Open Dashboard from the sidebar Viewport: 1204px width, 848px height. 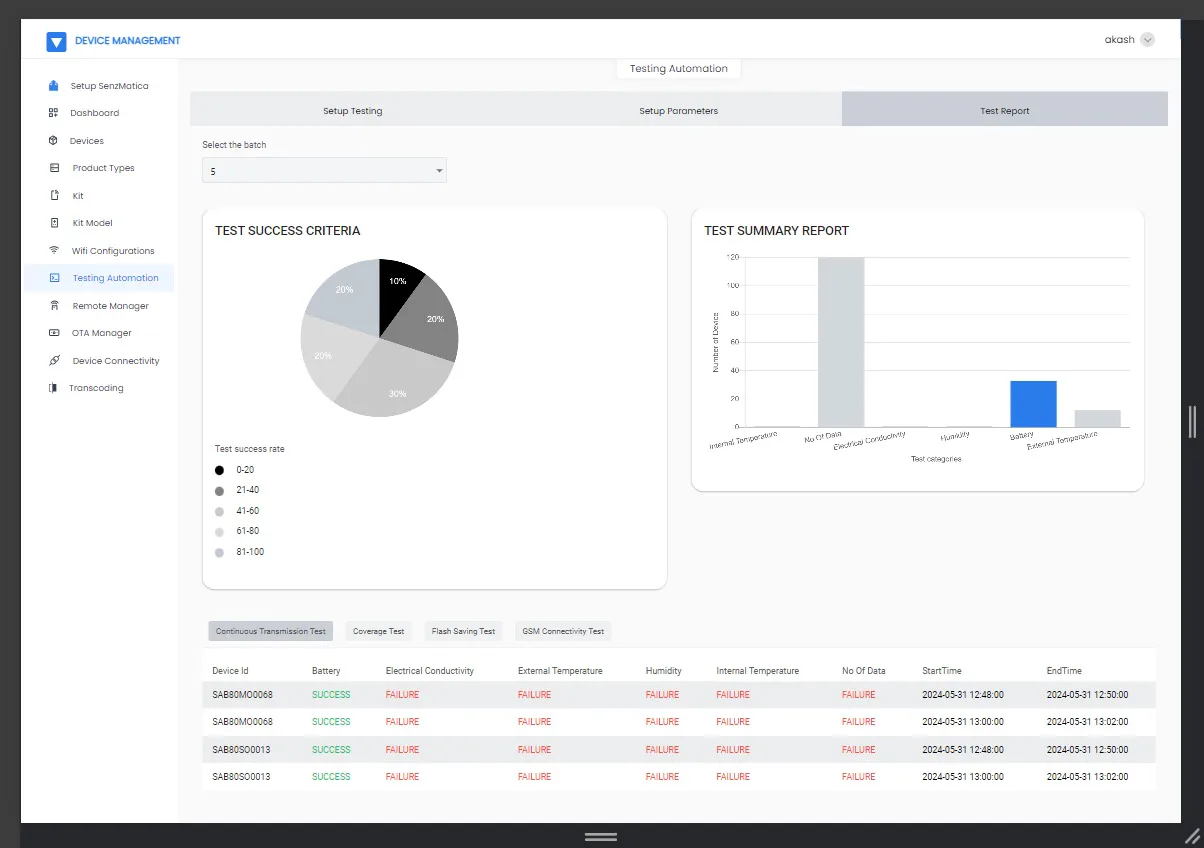94,113
